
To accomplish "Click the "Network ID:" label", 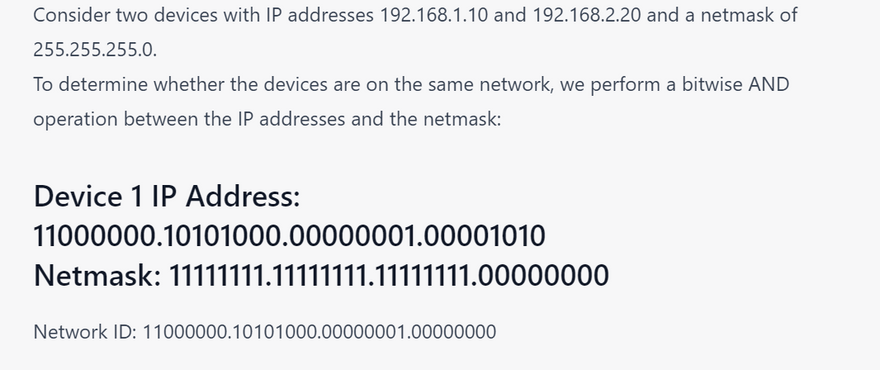I will click(x=85, y=332).
